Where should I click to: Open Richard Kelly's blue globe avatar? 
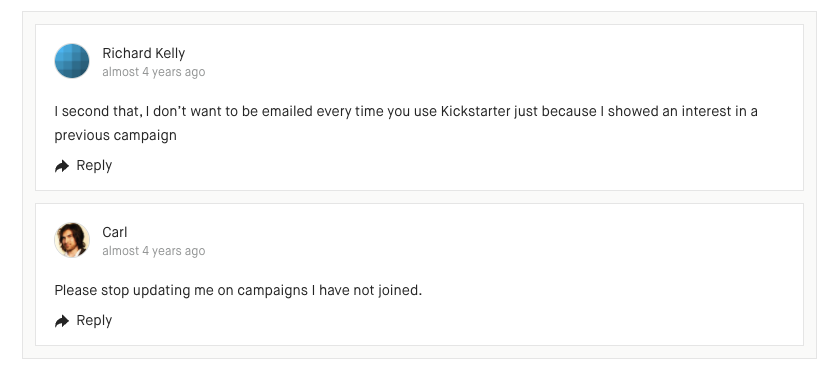point(72,61)
